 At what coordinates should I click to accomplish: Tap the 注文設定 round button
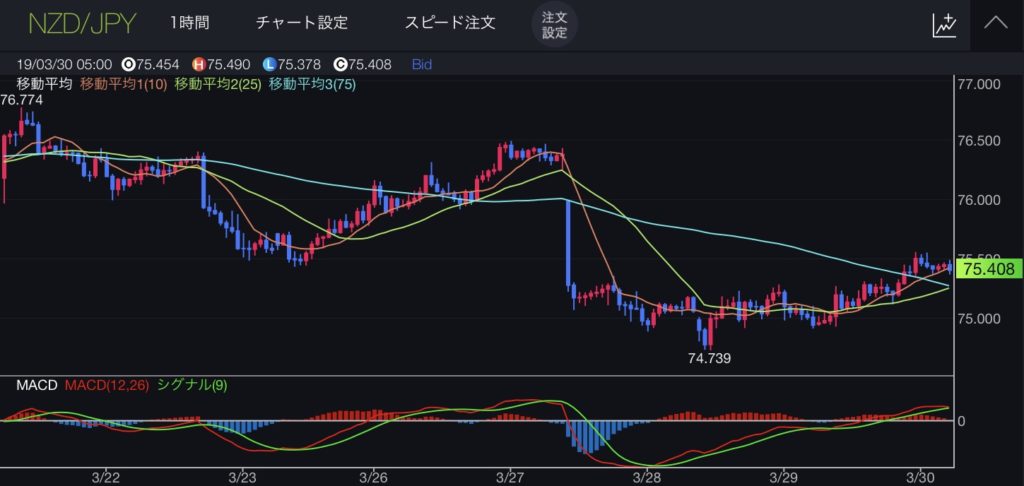554,25
